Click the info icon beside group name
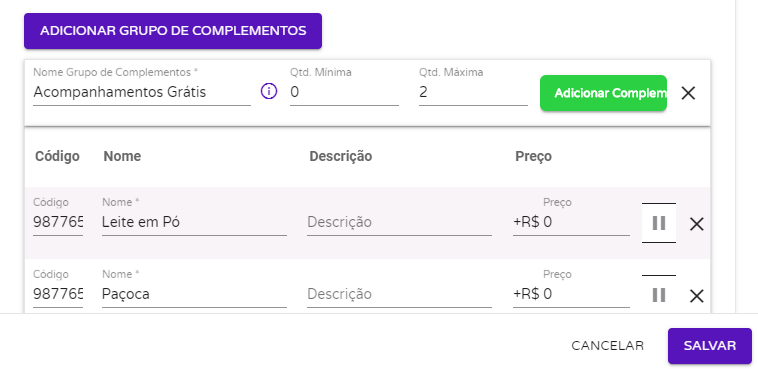Viewport: 758px width, 369px height. [269, 91]
